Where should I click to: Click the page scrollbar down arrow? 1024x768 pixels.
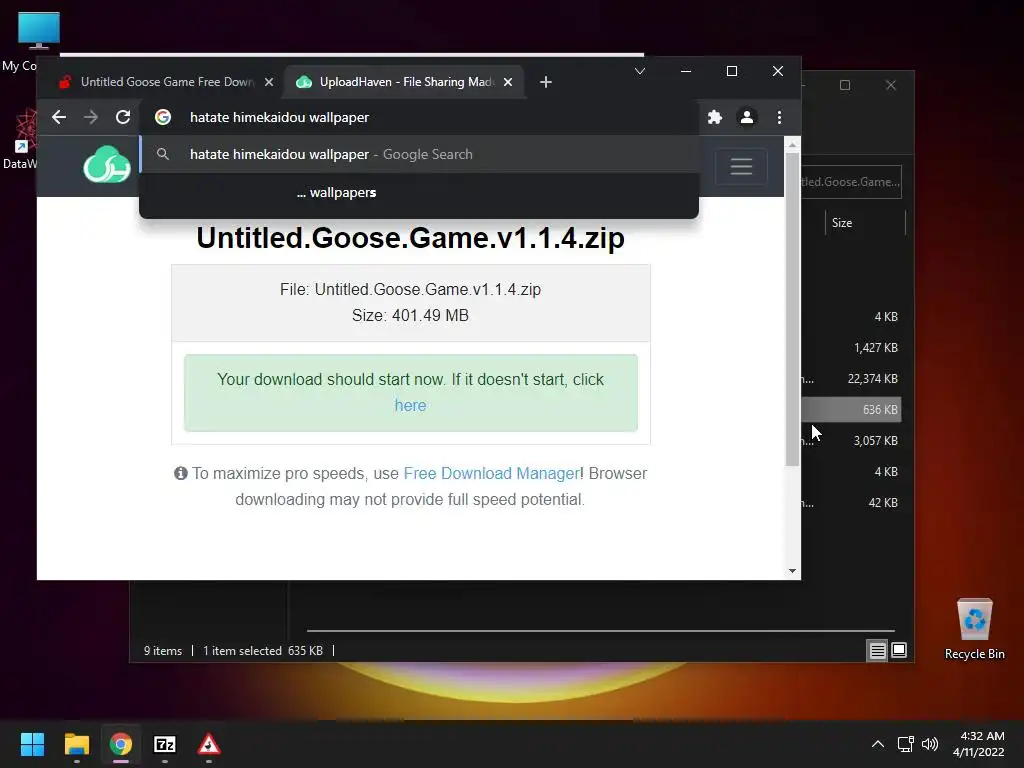click(x=792, y=571)
